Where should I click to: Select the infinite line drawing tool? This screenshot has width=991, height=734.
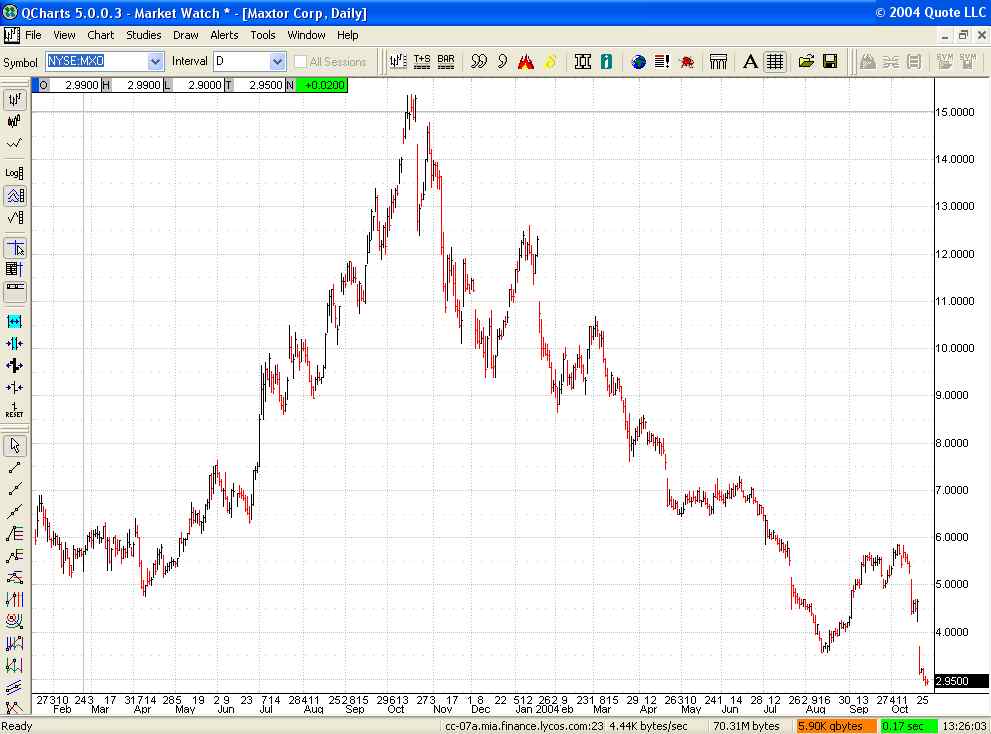pyautogui.click(x=15, y=511)
